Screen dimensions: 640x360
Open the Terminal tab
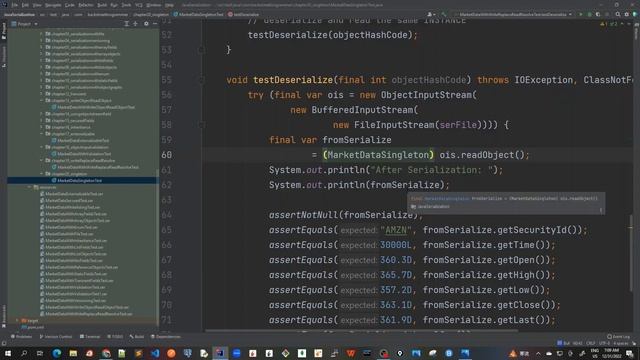[90, 337]
